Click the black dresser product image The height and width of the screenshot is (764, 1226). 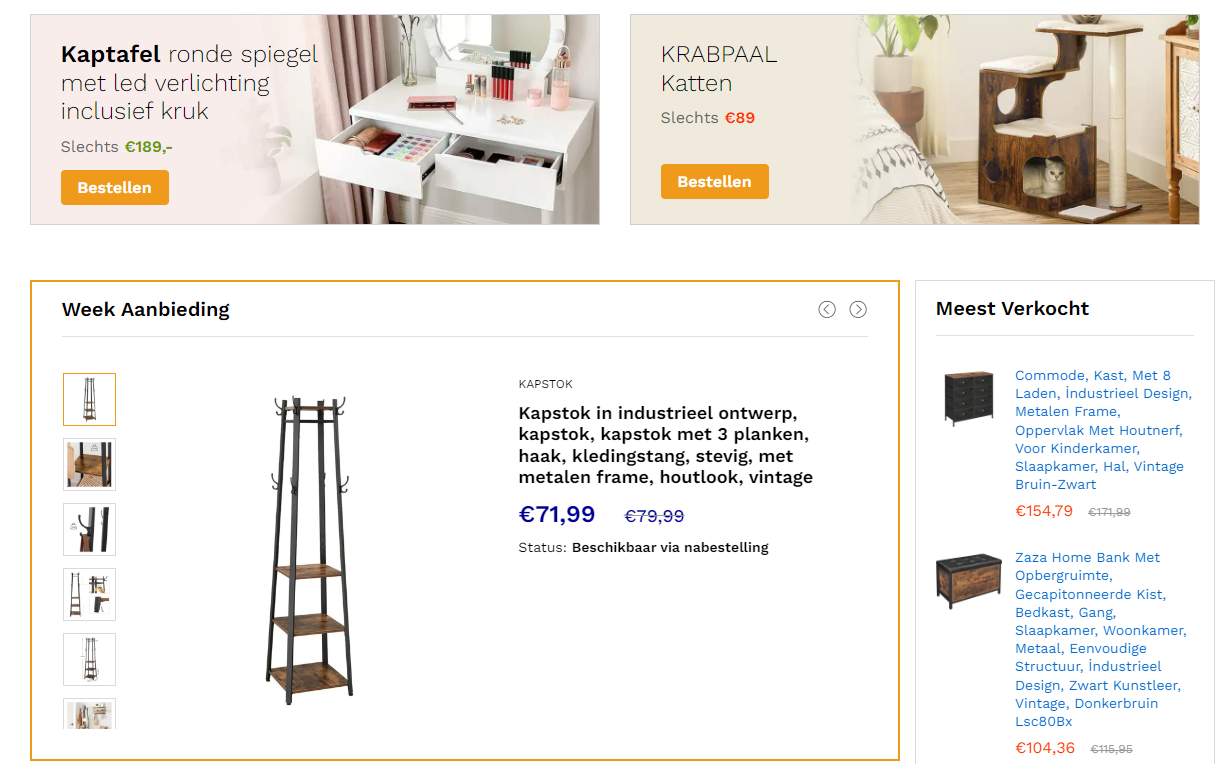coord(969,398)
